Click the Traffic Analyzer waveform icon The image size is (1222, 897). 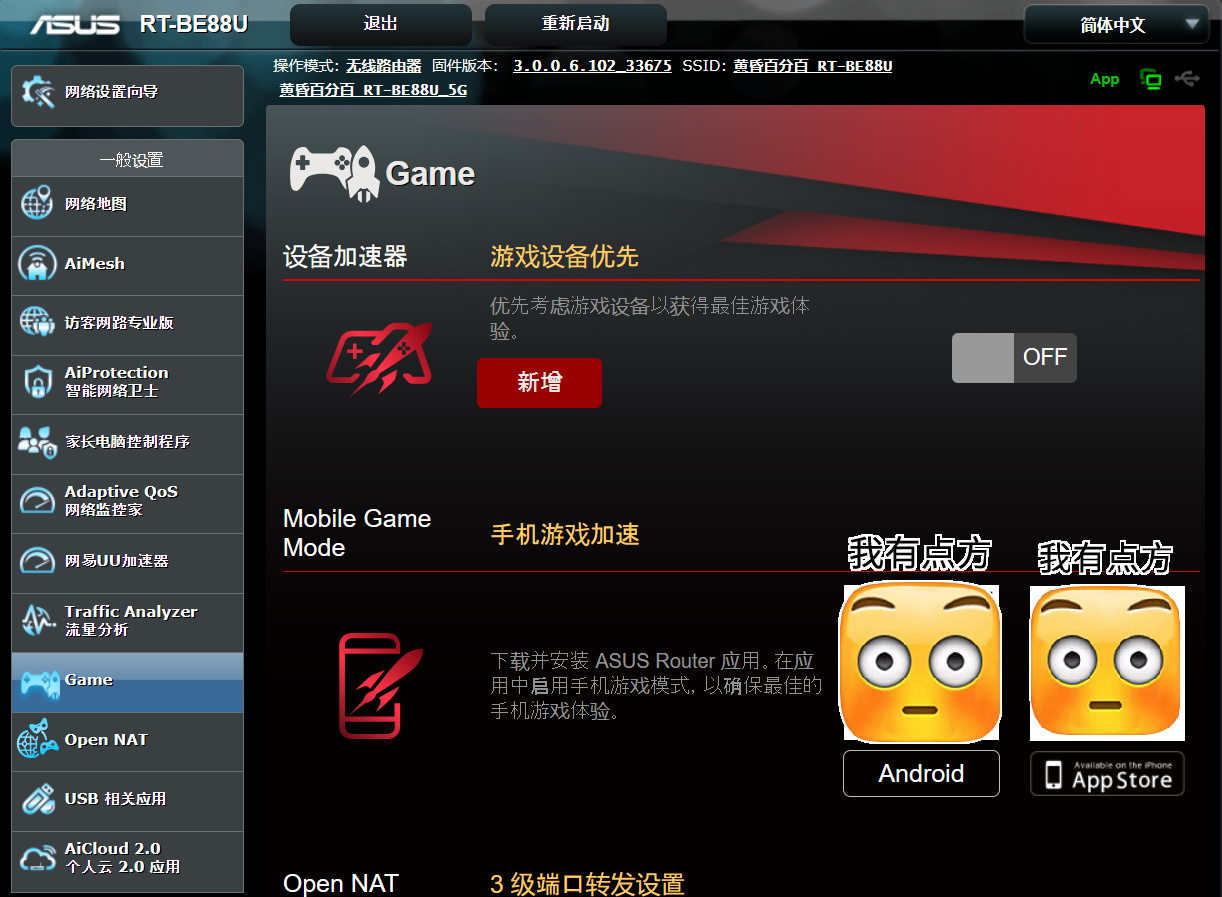[x=37, y=620]
